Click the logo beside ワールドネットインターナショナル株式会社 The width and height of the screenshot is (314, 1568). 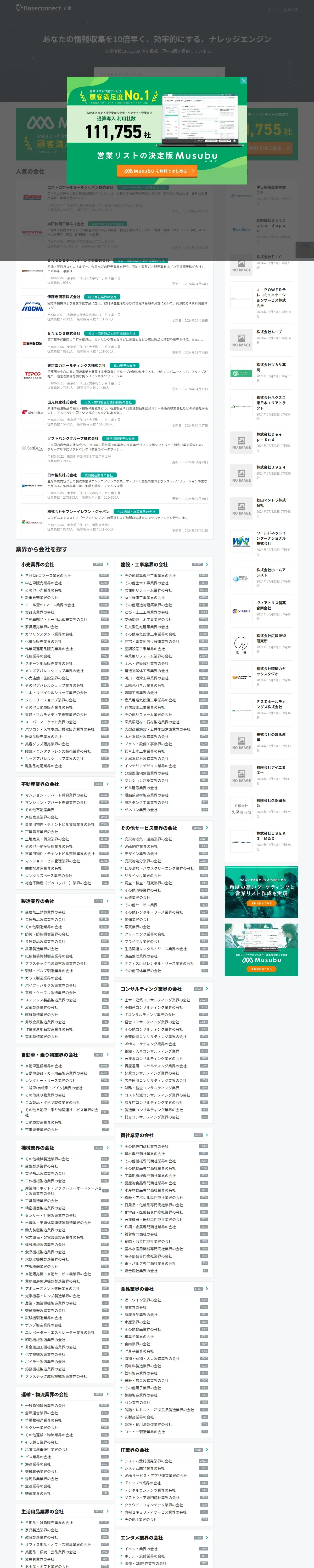point(242,541)
